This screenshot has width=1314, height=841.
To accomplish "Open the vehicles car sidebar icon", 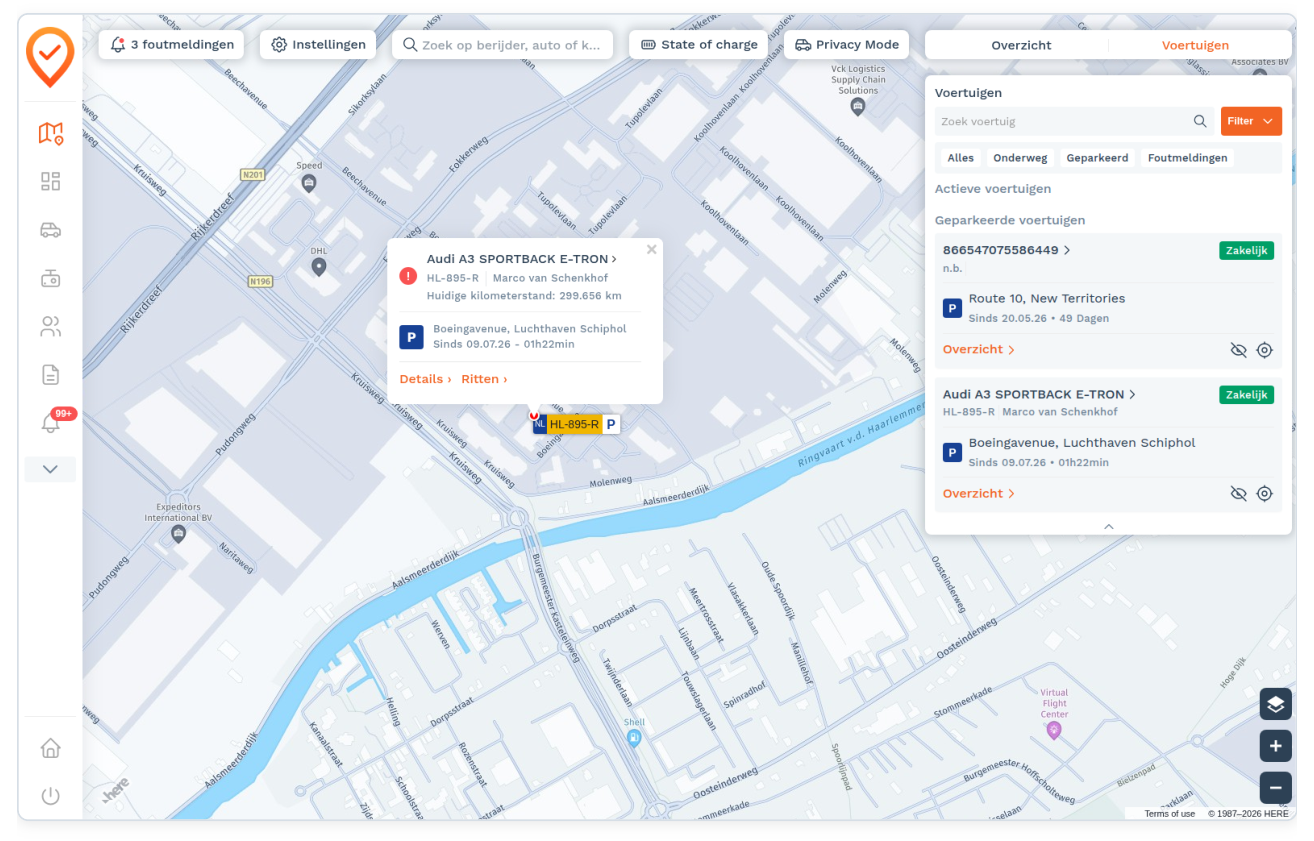I will pyautogui.click(x=50, y=230).
